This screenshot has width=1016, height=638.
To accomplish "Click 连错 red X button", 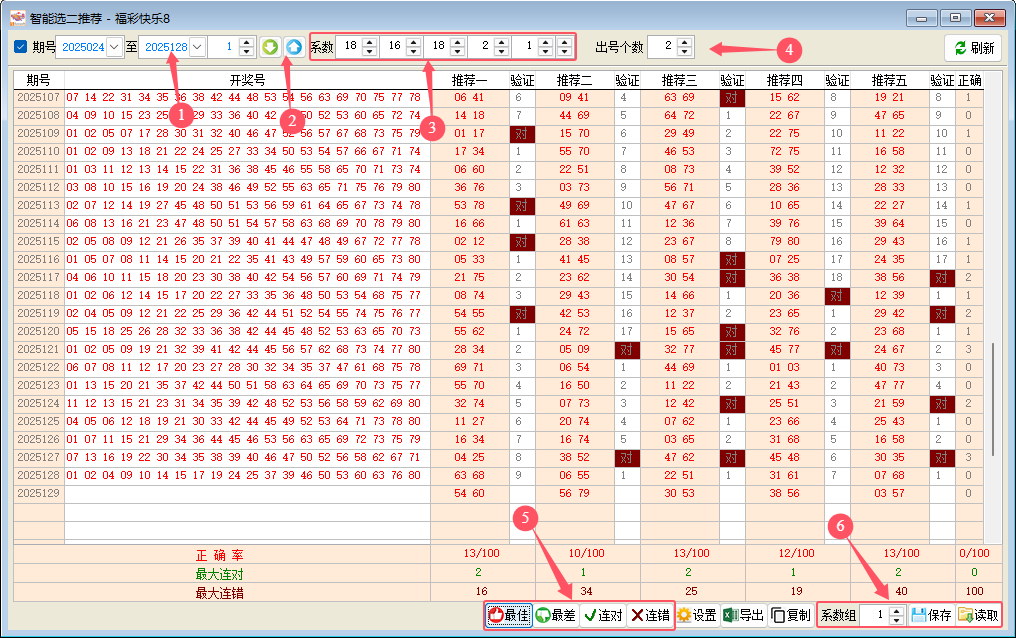I will [x=650, y=616].
